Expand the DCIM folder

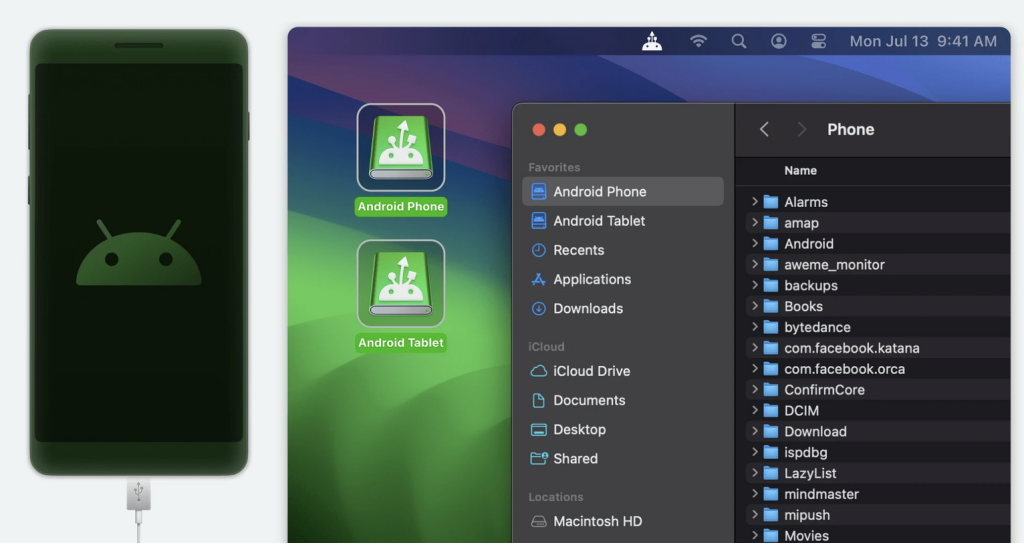[x=754, y=411]
